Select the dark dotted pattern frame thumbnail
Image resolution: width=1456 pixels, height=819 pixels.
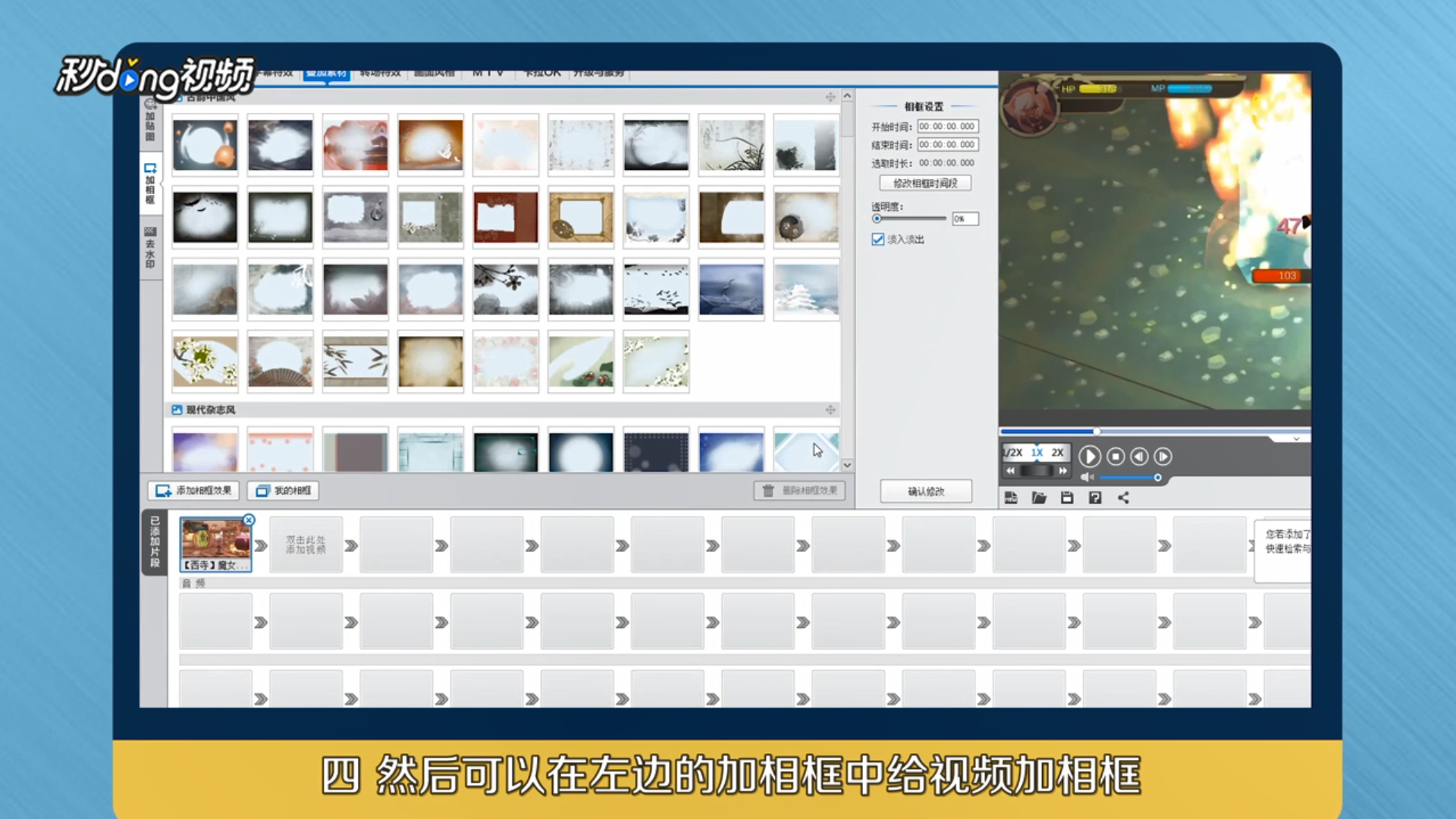tap(656, 451)
